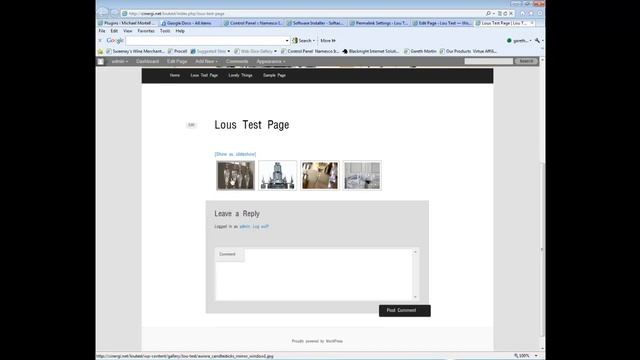This screenshot has height=360, width=640.
Task: Open the File menu
Action: click(x=102, y=31)
